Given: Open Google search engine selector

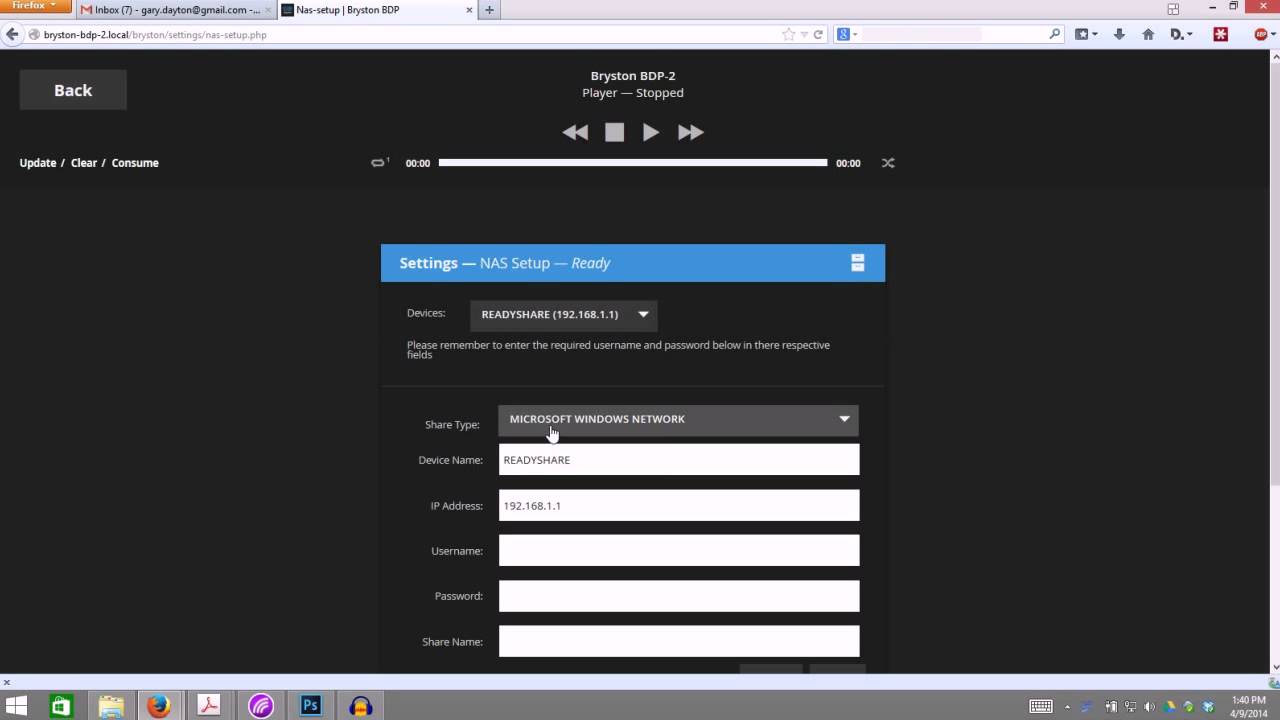Looking at the screenshot, I should [x=847, y=34].
